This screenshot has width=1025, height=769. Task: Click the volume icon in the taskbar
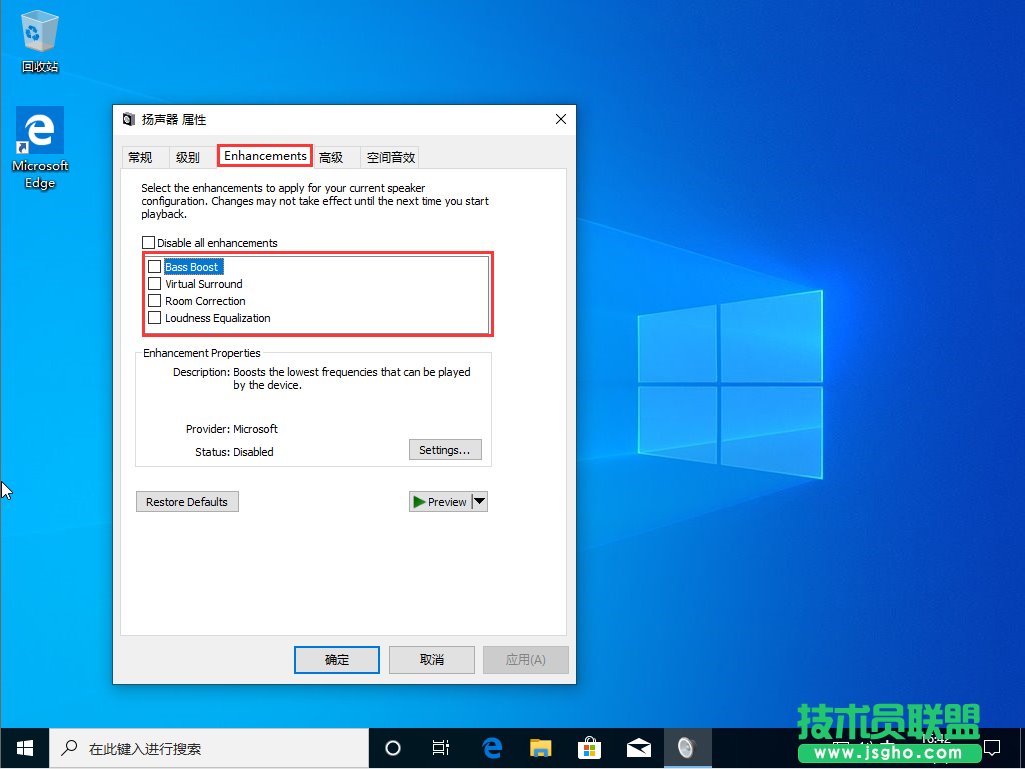pos(688,747)
